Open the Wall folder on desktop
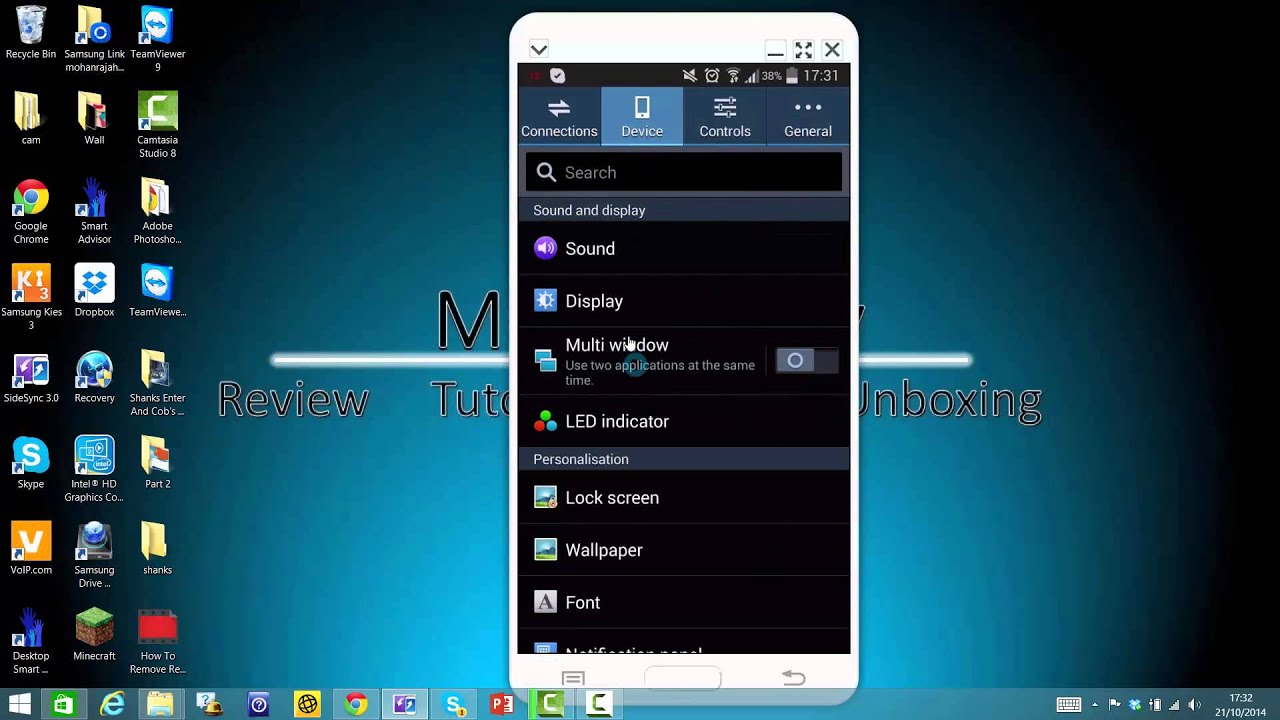 tap(94, 119)
